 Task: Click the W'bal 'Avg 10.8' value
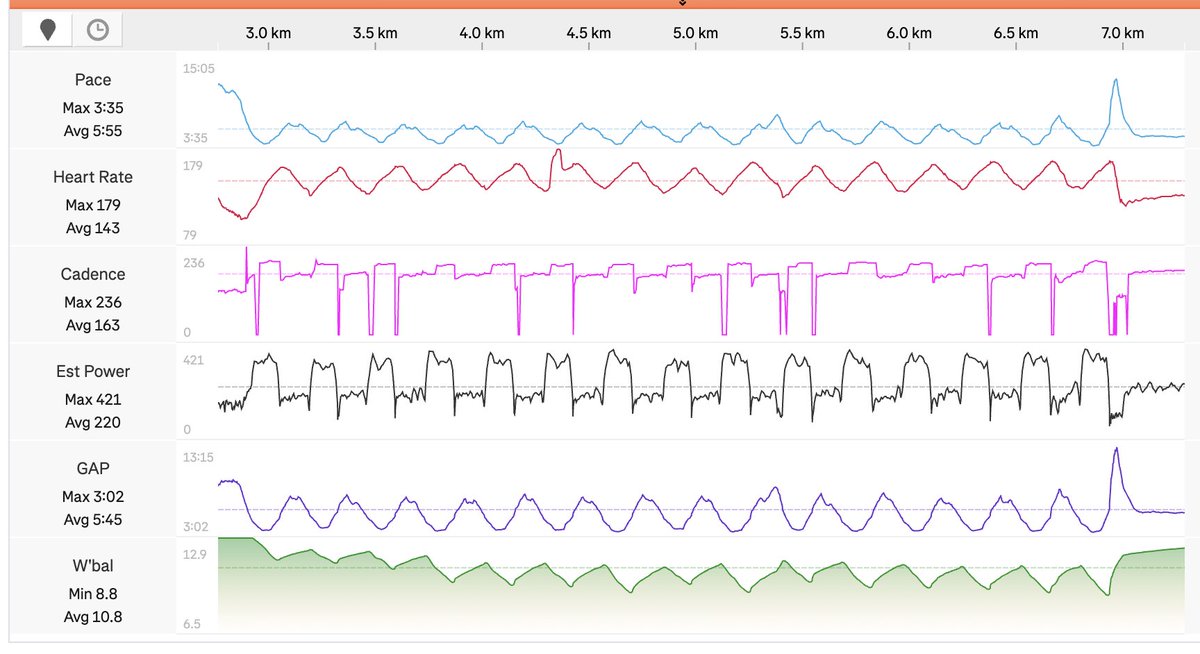pyautogui.click(x=93, y=617)
